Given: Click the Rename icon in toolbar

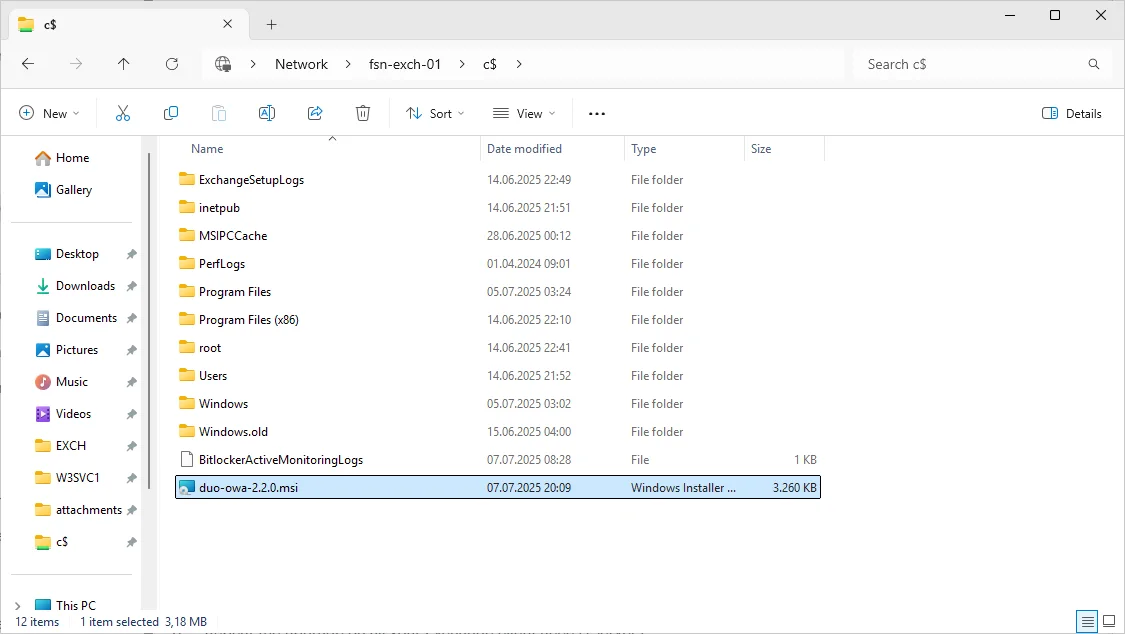Looking at the screenshot, I should click(267, 113).
